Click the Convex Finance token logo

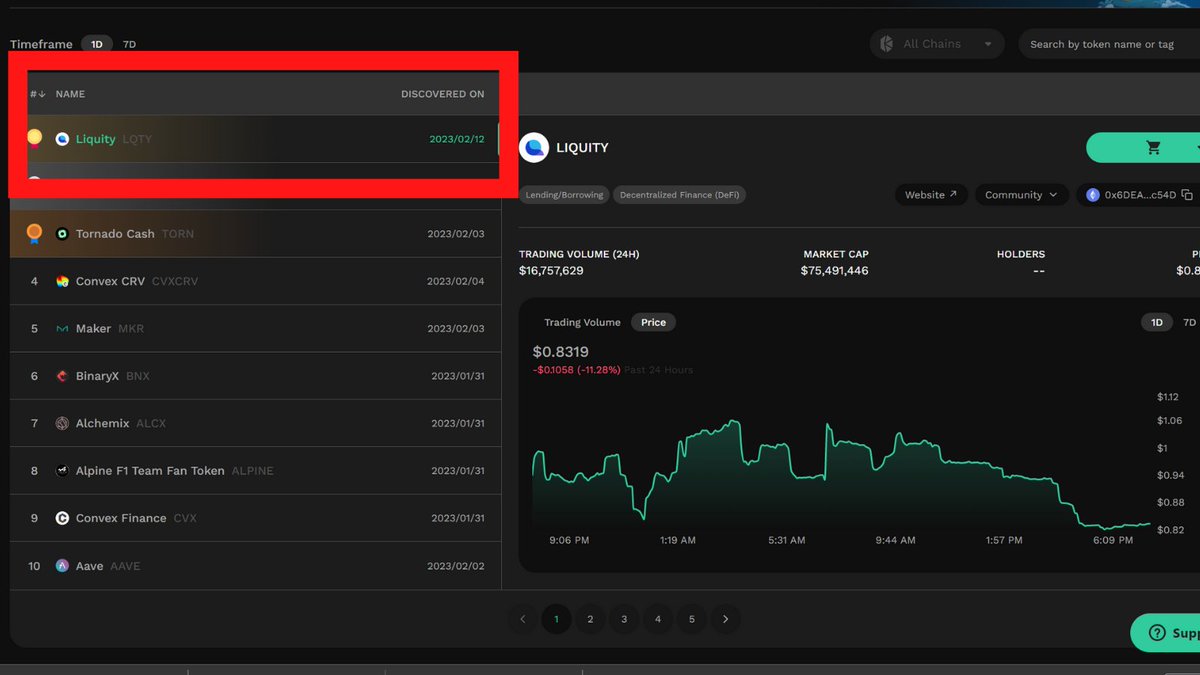[x=62, y=519]
